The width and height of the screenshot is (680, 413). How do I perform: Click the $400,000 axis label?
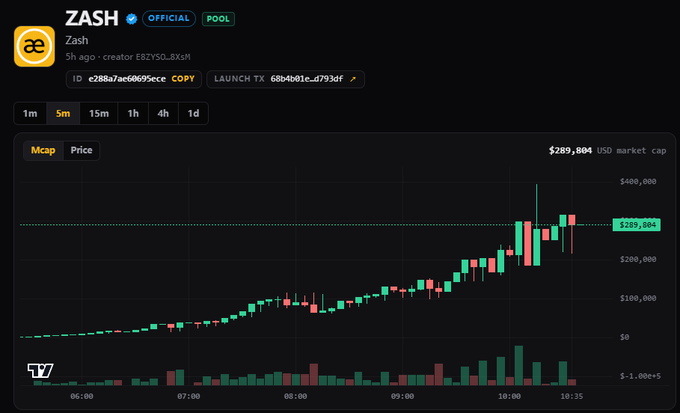pyautogui.click(x=638, y=181)
